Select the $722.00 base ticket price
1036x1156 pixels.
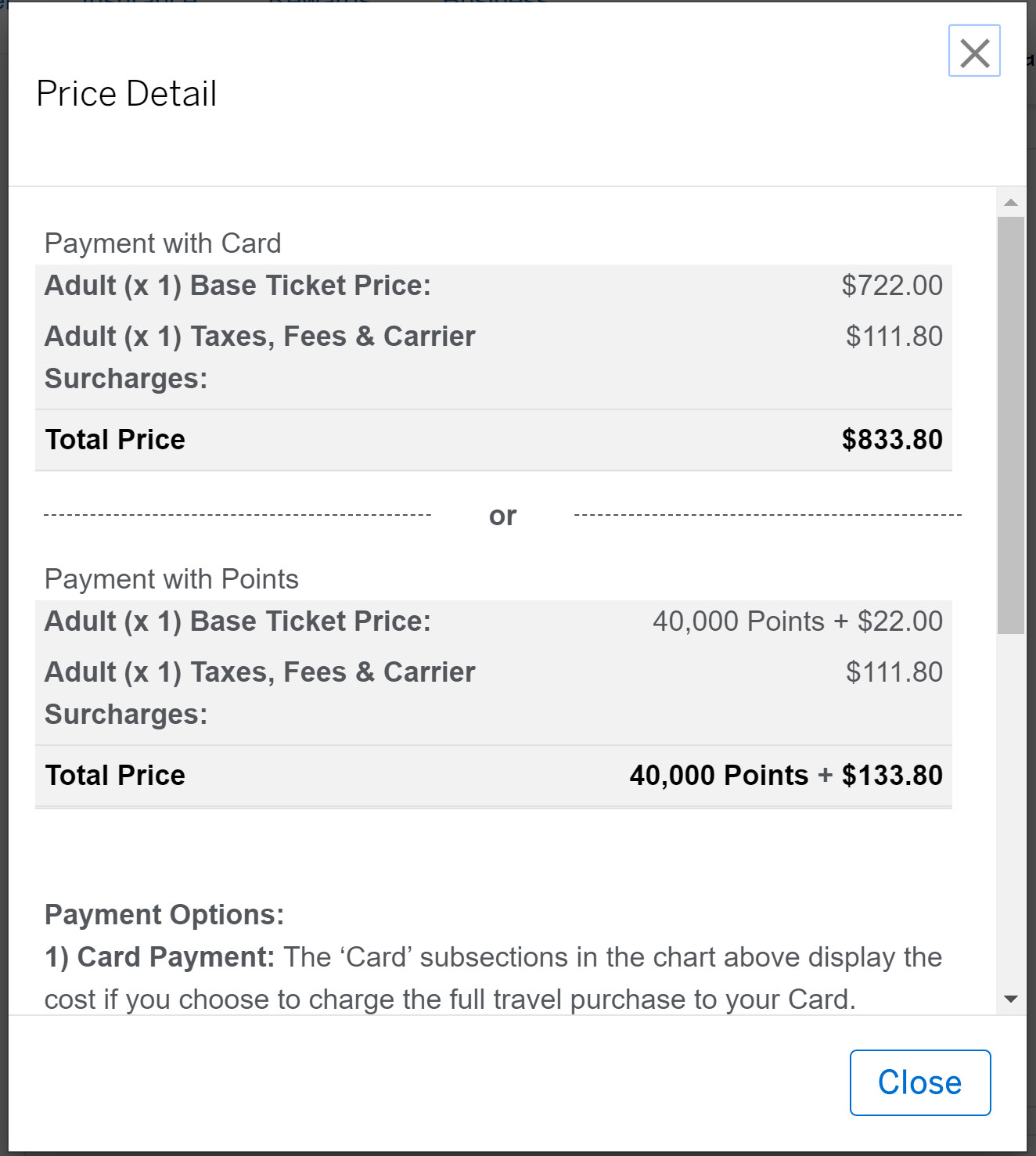892,286
